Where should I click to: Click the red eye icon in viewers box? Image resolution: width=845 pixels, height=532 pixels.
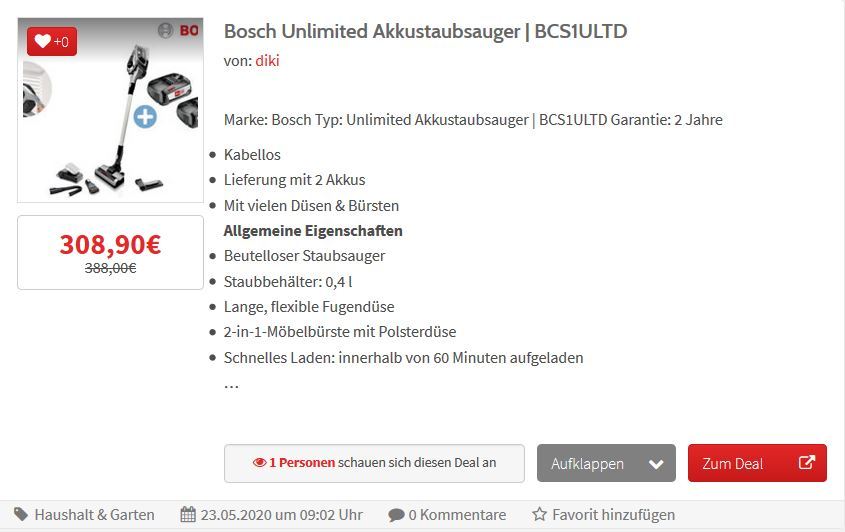pyautogui.click(x=259, y=462)
